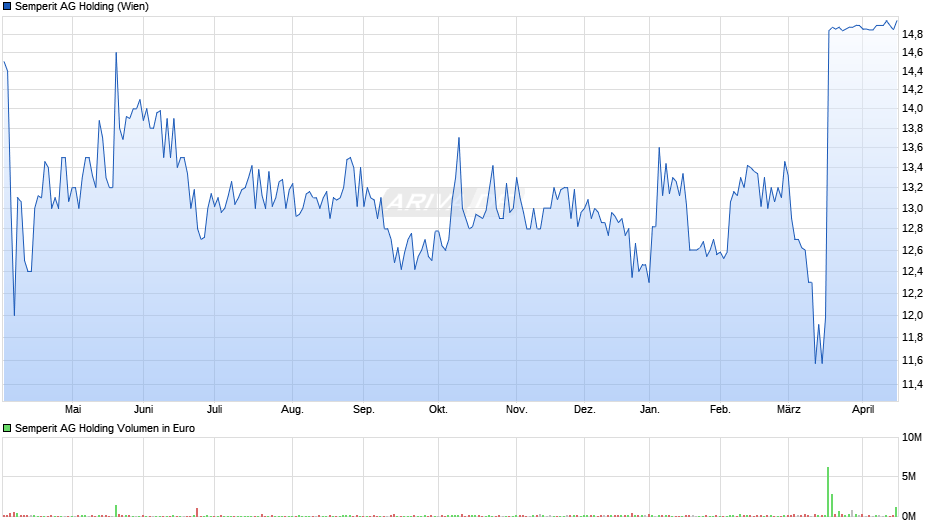Click the 14,0 price axis value
This screenshot has width=940, height=526.
pyautogui.click(x=912, y=109)
